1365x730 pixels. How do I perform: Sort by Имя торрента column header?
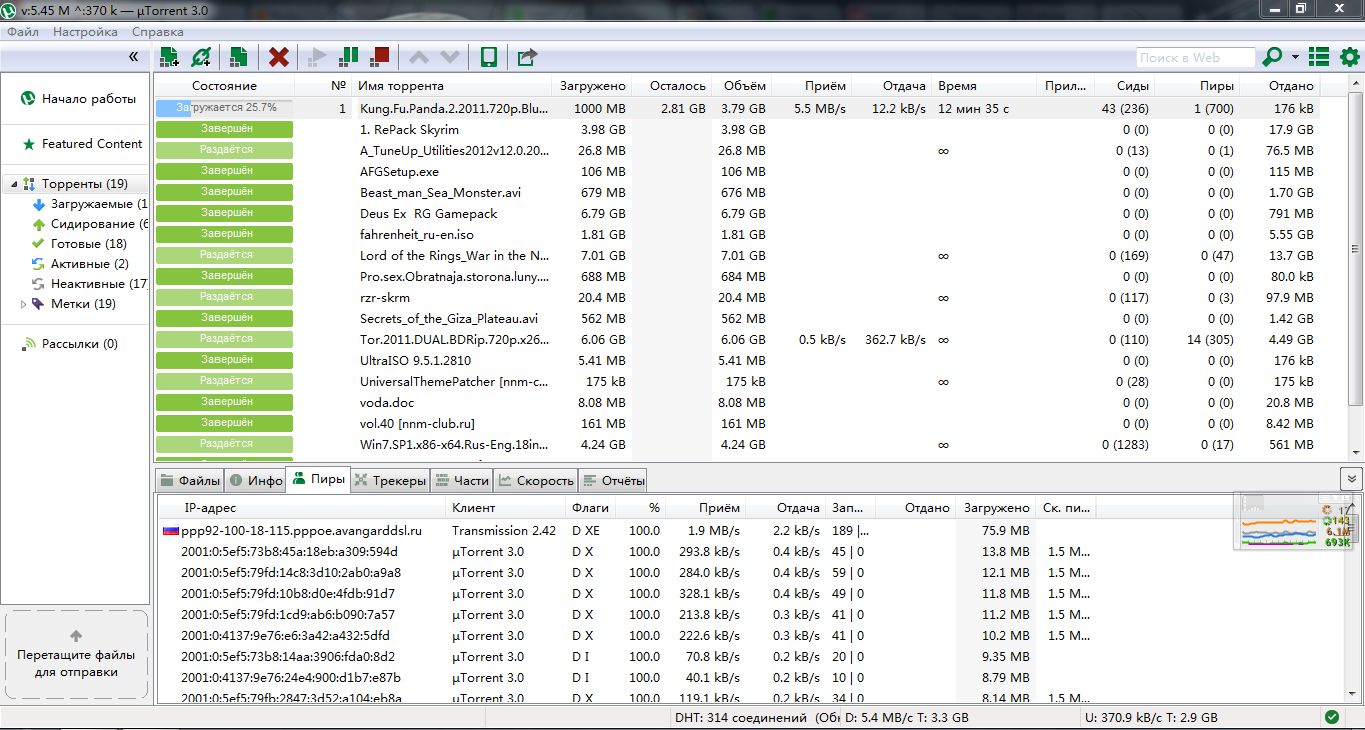coord(452,86)
